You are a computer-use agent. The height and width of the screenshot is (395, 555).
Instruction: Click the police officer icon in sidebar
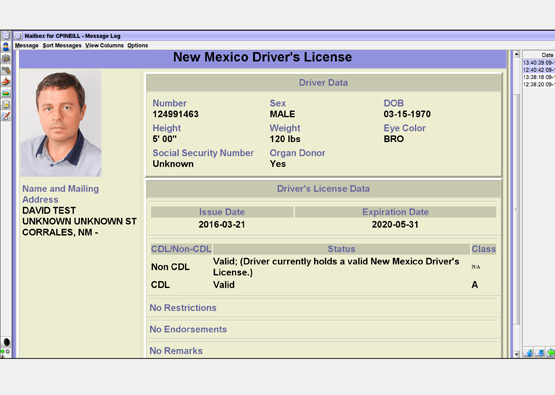(6, 46)
